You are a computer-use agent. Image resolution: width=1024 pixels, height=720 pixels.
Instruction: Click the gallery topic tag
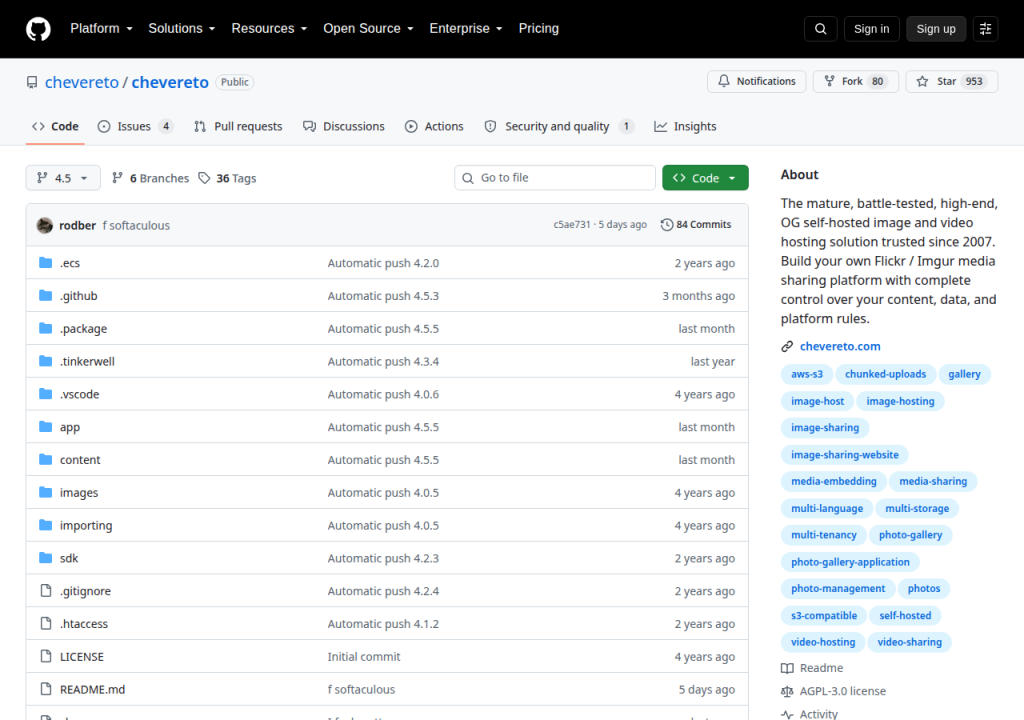pyautogui.click(x=964, y=374)
